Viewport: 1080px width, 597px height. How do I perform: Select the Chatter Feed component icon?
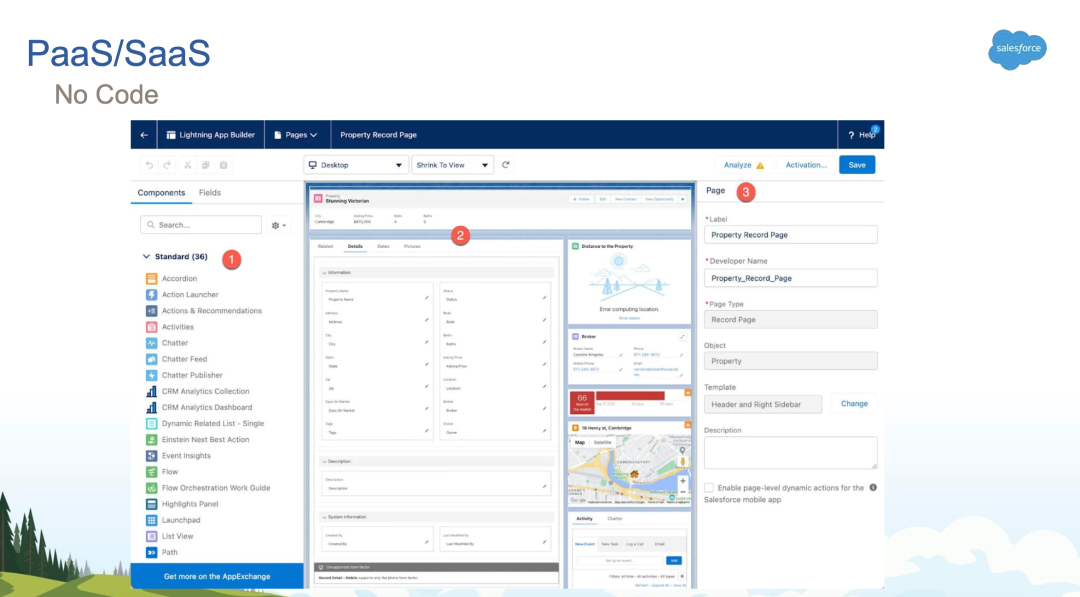coord(152,359)
